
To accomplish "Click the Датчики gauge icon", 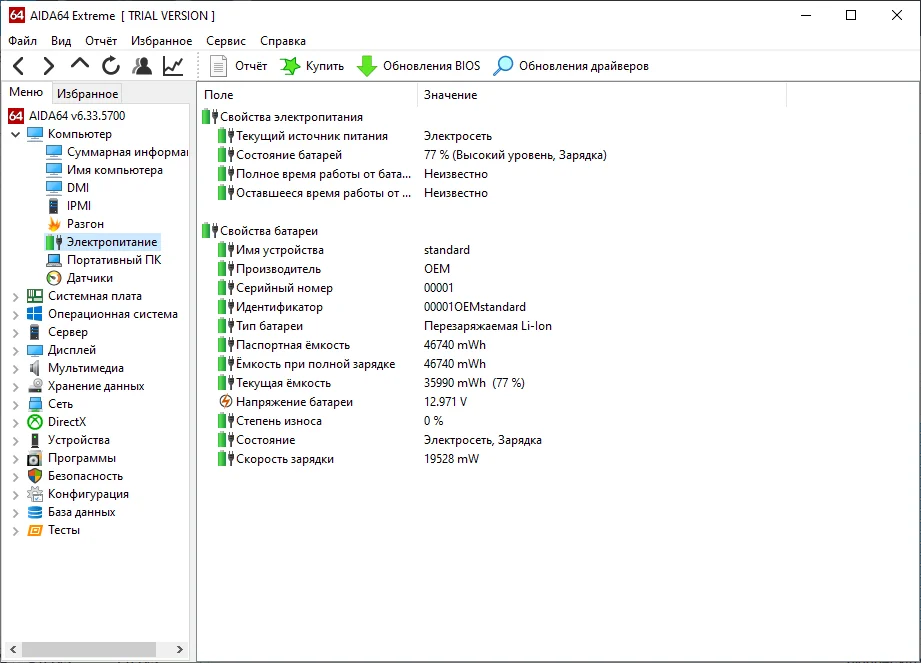I will (54, 278).
